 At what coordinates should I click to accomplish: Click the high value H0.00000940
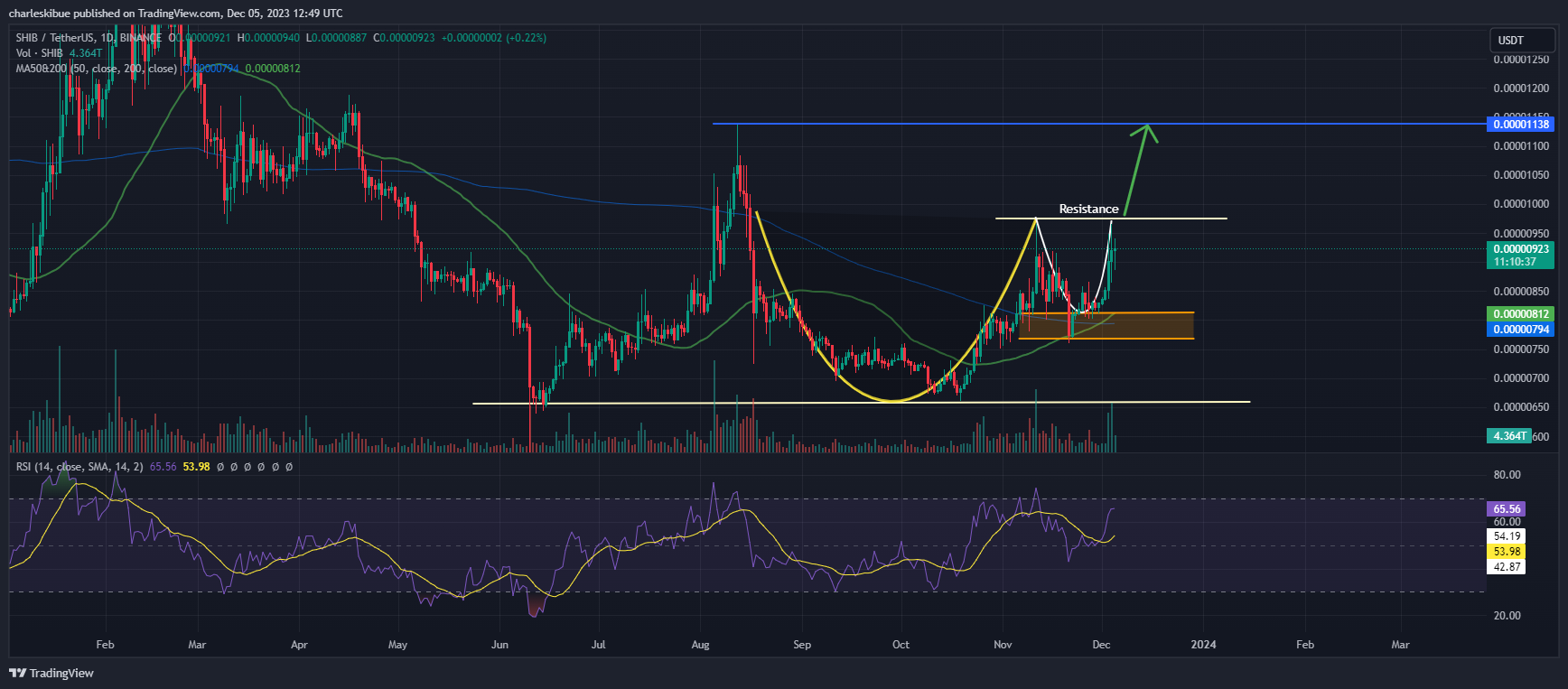268,38
